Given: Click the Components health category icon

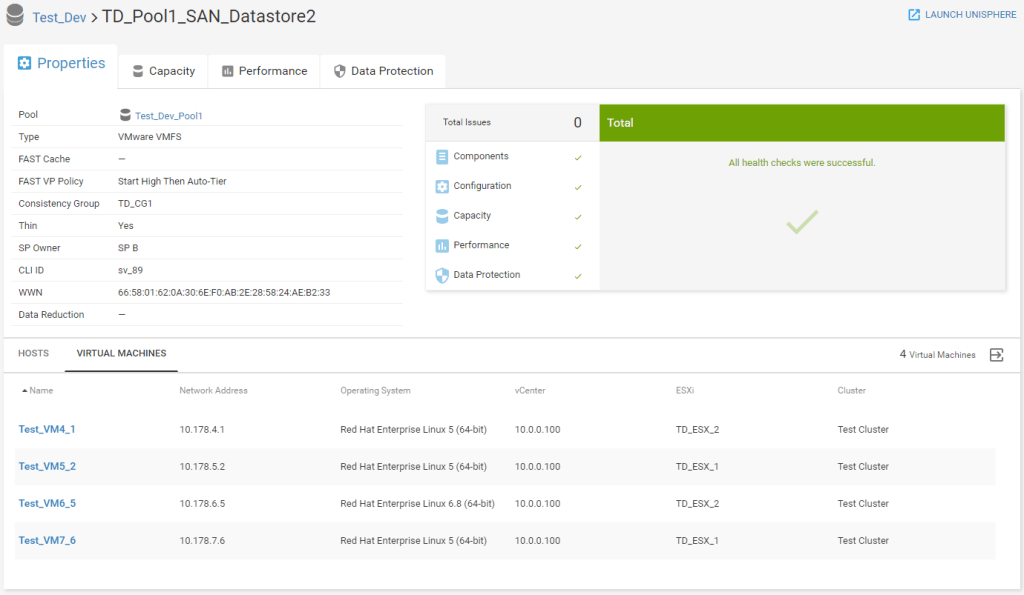Looking at the screenshot, I should [443, 157].
